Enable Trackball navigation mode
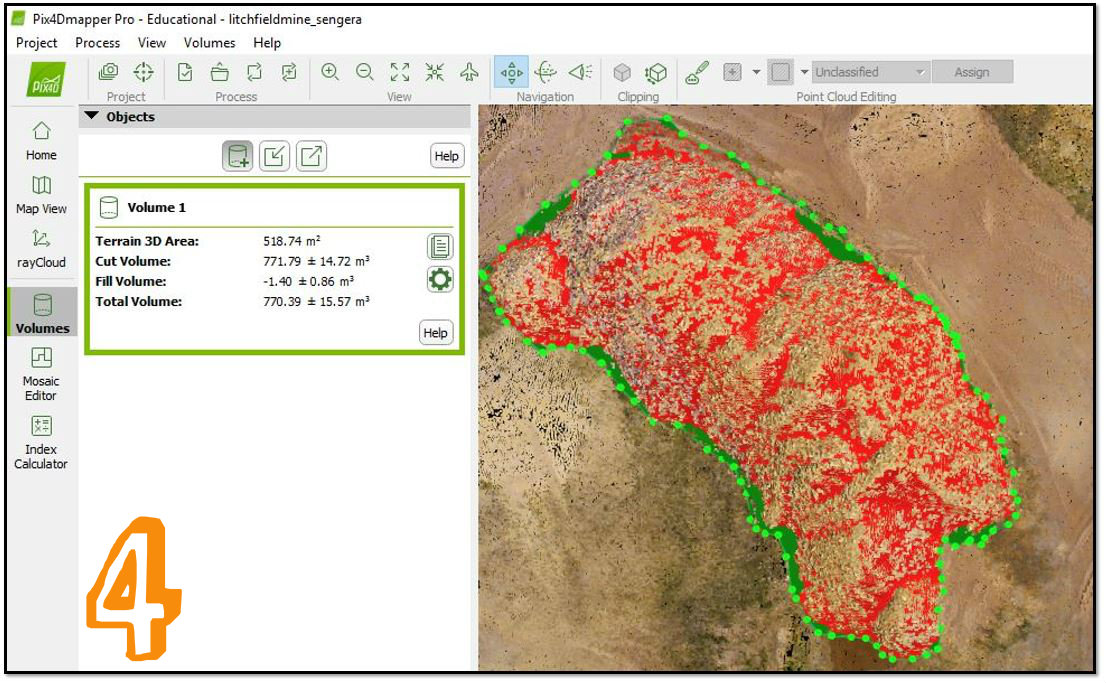The height and width of the screenshot is (683, 1106). point(548,71)
